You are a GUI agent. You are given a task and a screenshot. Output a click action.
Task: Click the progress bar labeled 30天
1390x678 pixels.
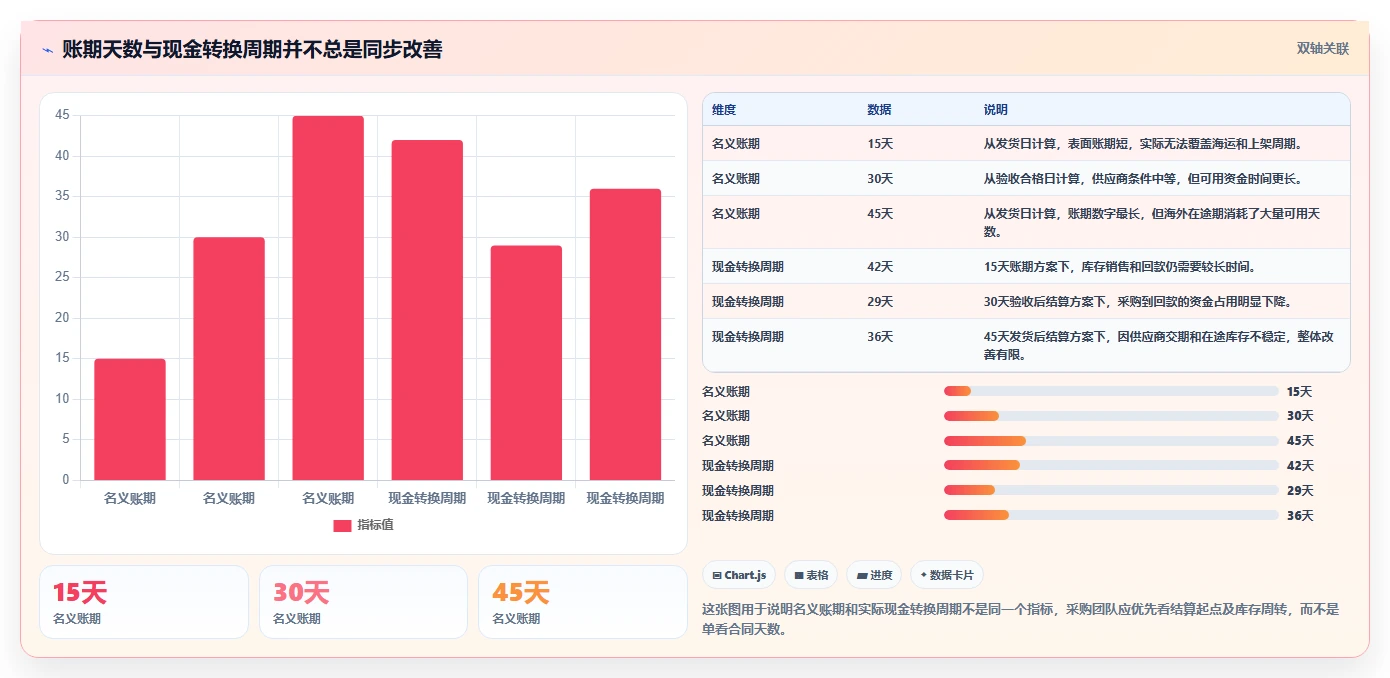pos(1111,416)
